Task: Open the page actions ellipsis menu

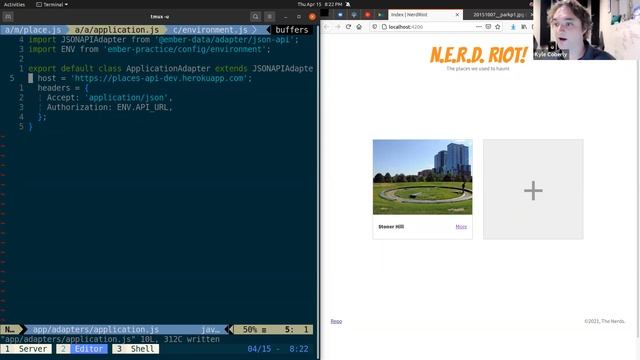Action: 479,27
